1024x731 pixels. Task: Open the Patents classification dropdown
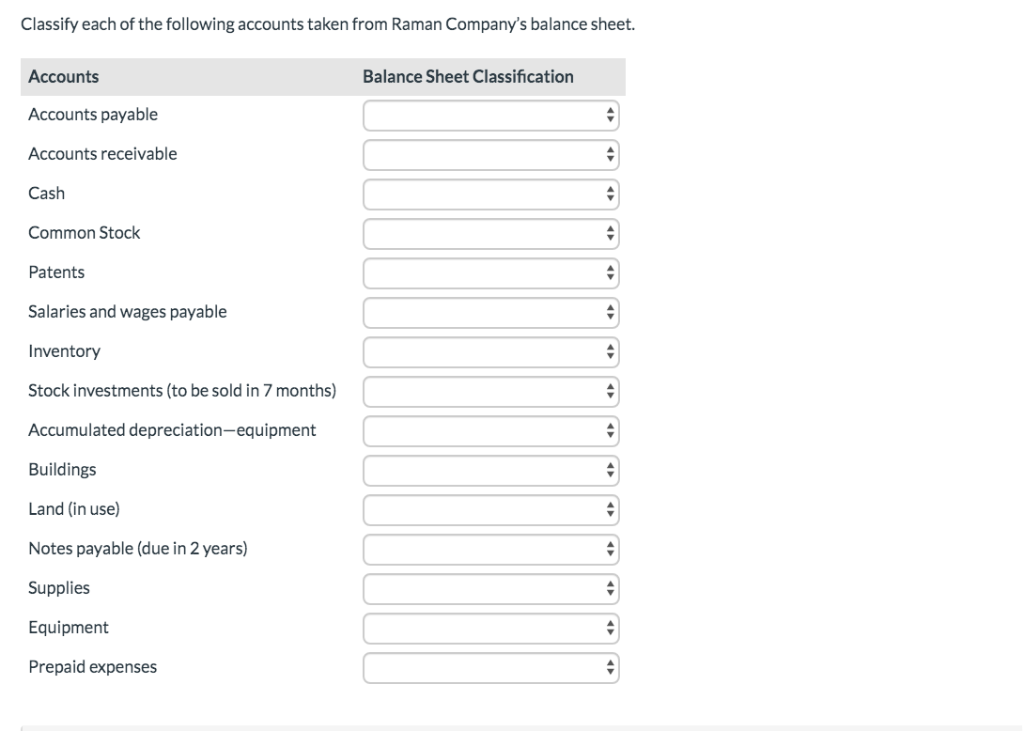click(x=490, y=272)
